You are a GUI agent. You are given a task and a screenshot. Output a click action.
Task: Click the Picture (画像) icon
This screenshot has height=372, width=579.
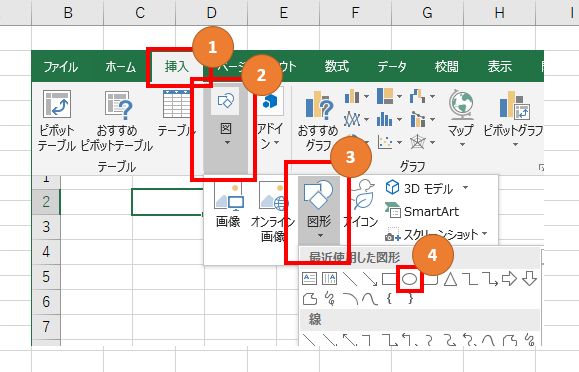pos(228,206)
